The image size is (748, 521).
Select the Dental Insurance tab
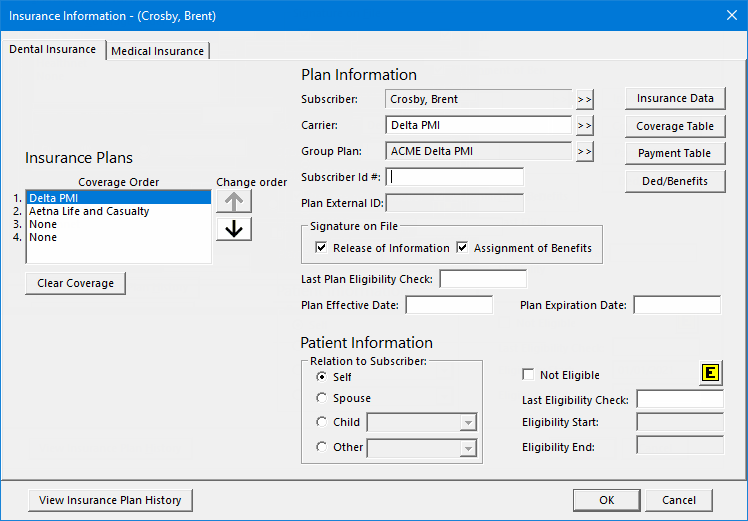(x=52, y=49)
